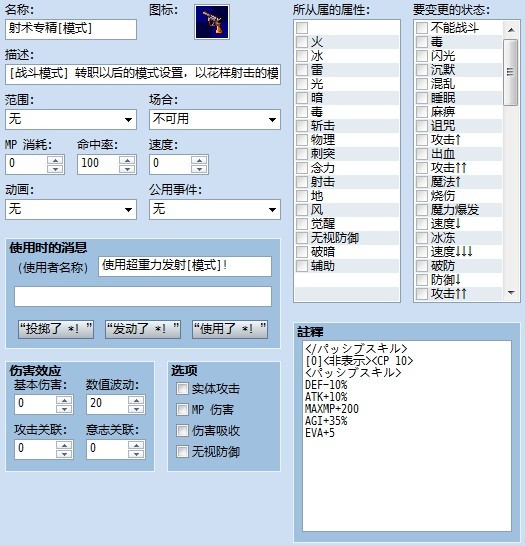Increase 基本伤害 with up arrow

pyautogui.click(x=64, y=400)
